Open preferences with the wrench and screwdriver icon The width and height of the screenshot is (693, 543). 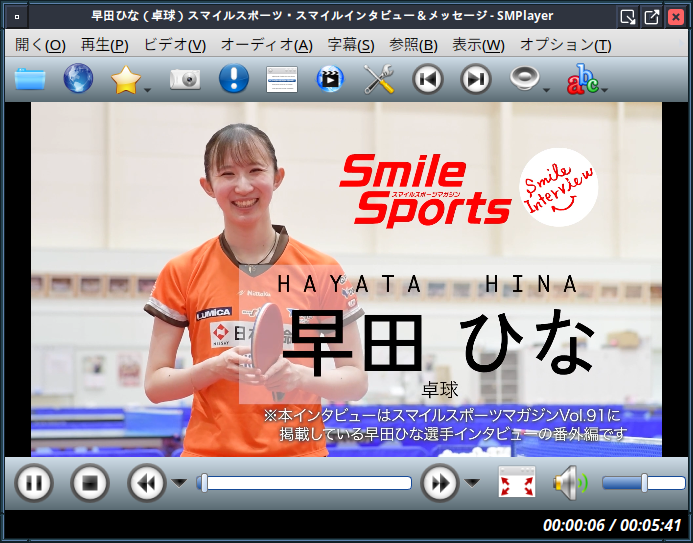click(379, 79)
